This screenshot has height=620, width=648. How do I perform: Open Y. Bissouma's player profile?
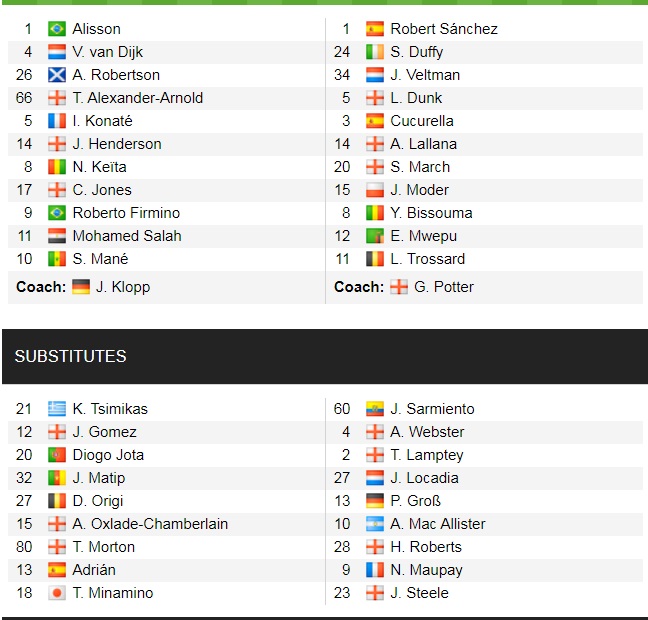pyautogui.click(x=431, y=213)
